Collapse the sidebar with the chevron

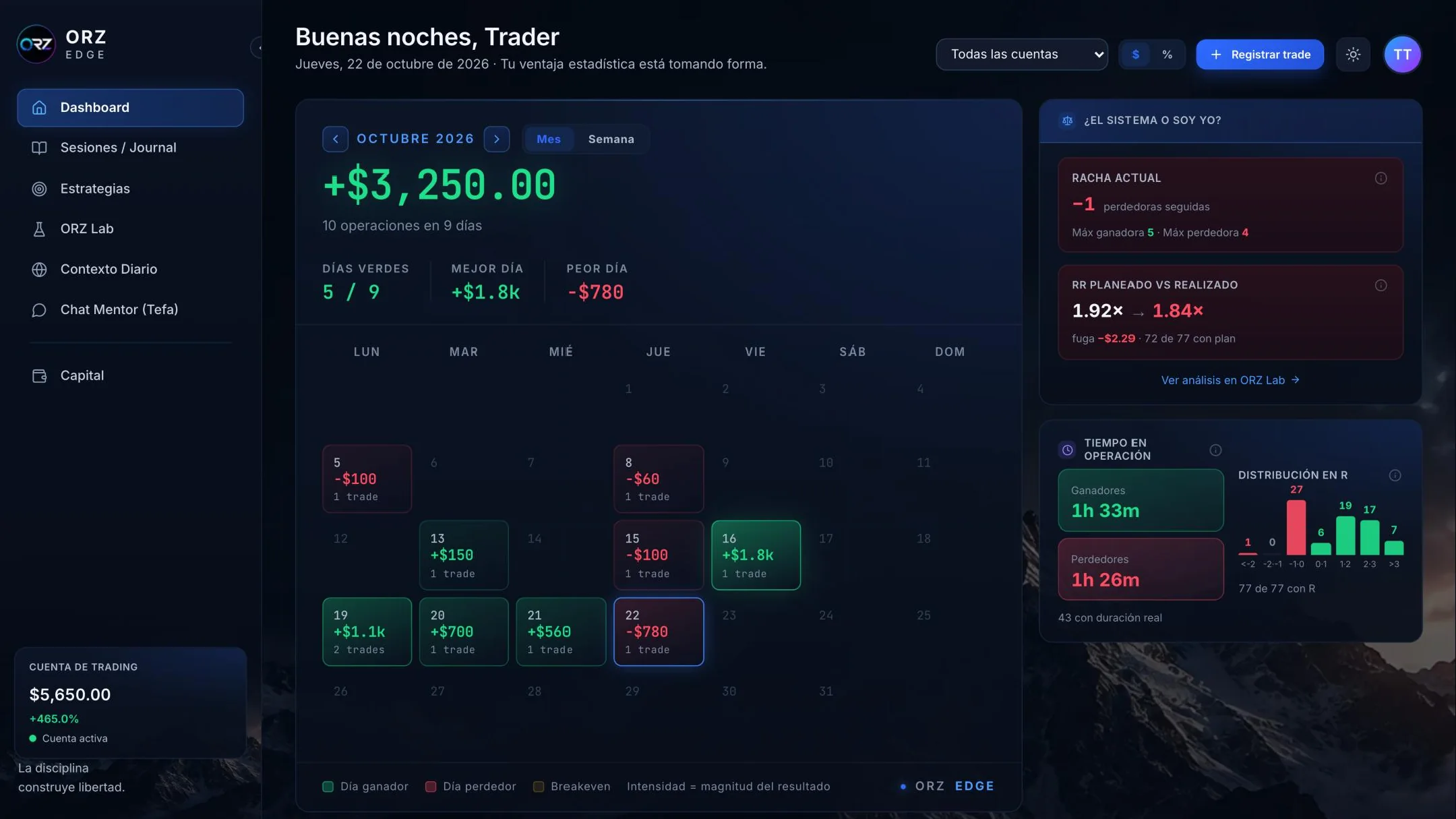coord(258,48)
